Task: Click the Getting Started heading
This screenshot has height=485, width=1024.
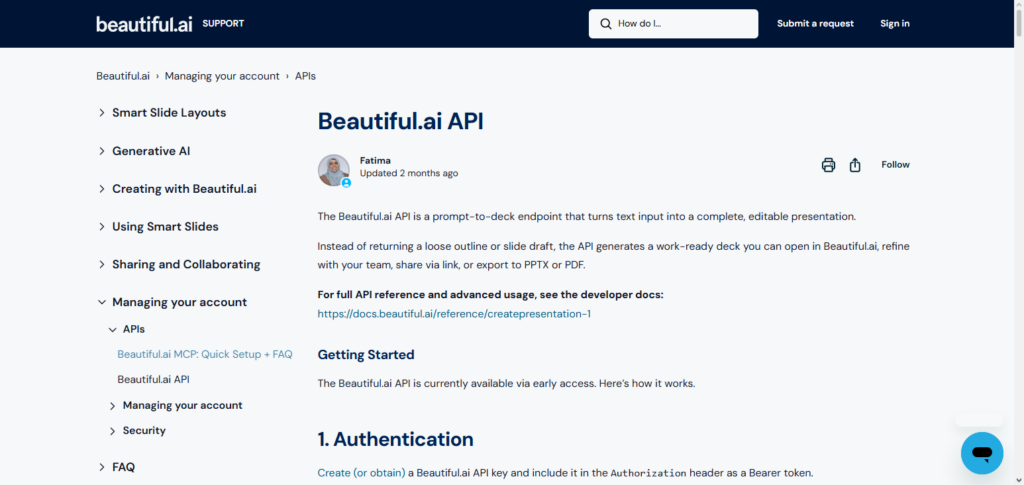Action: pyautogui.click(x=366, y=354)
